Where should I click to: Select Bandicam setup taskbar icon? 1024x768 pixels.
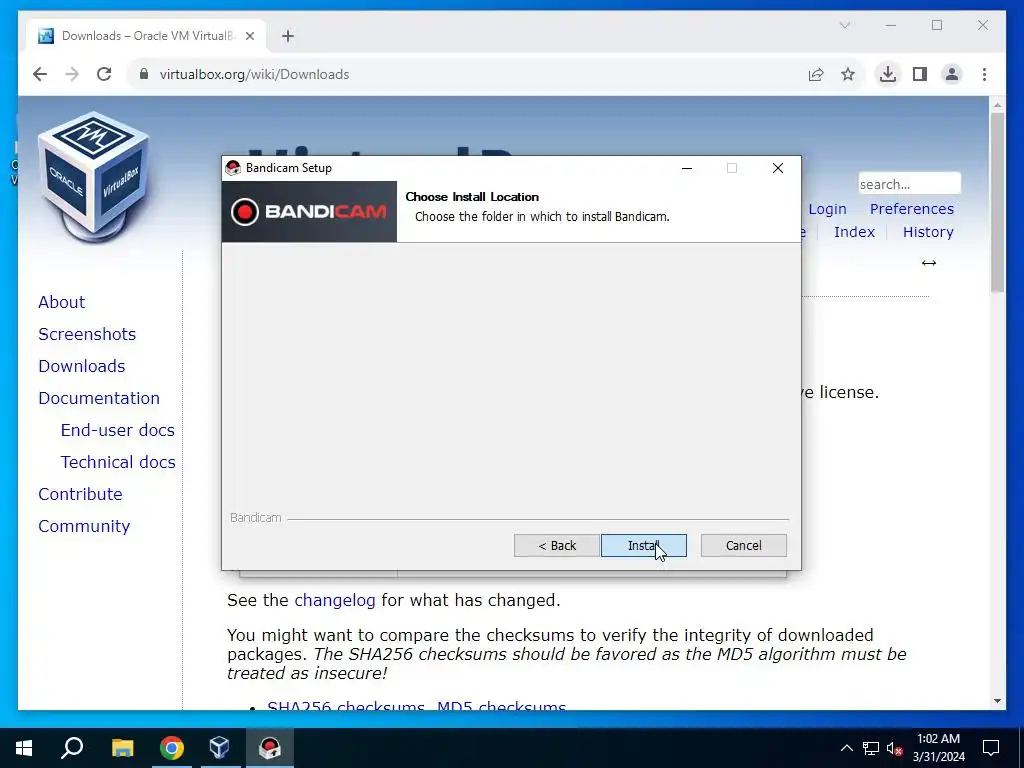[x=270, y=748]
